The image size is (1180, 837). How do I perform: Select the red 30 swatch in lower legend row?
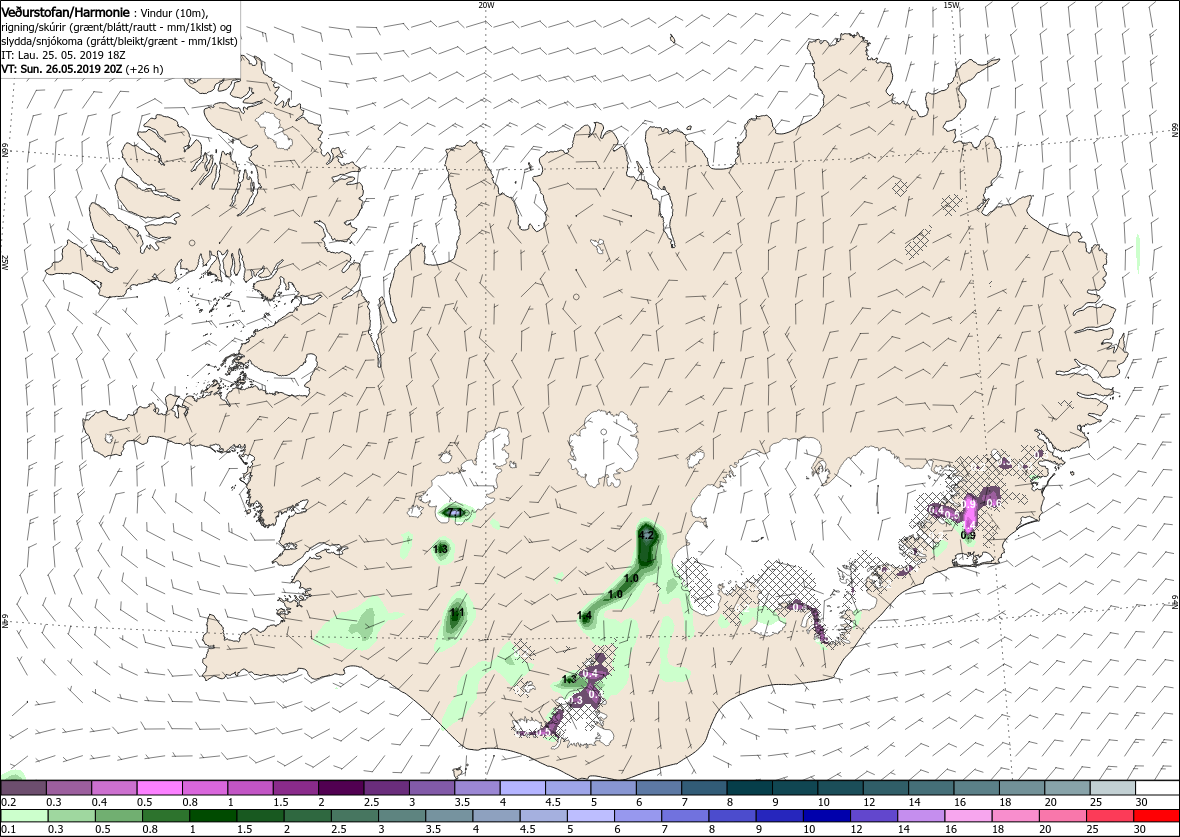1156,816
